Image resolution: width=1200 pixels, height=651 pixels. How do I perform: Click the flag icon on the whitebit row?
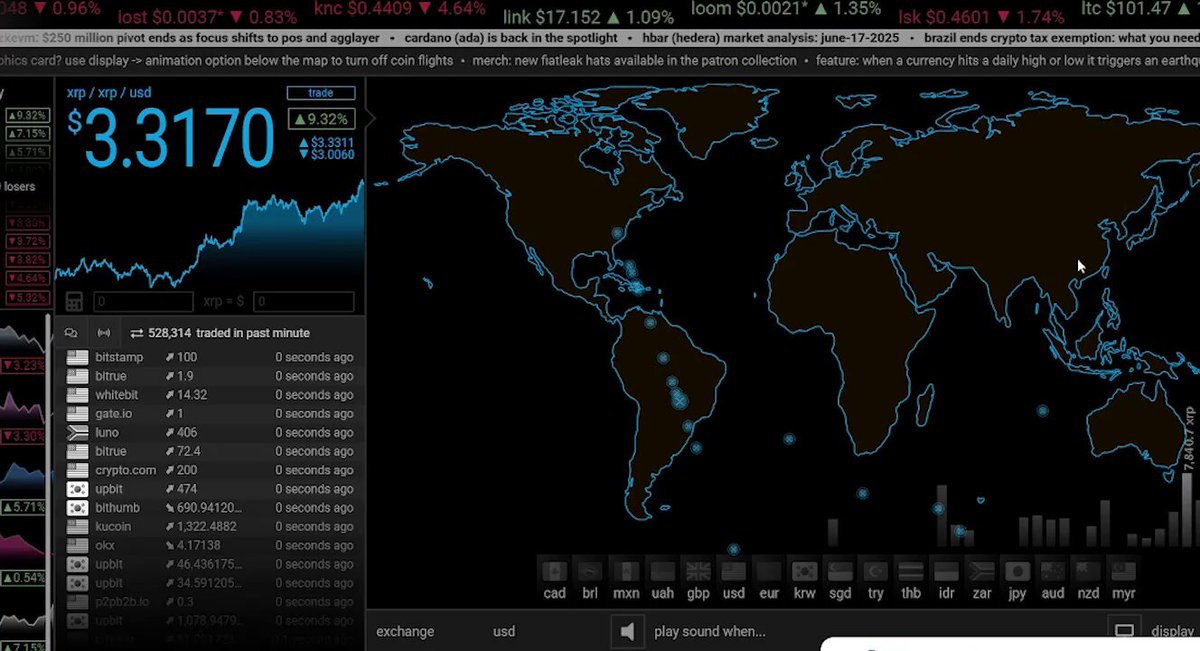click(x=77, y=395)
